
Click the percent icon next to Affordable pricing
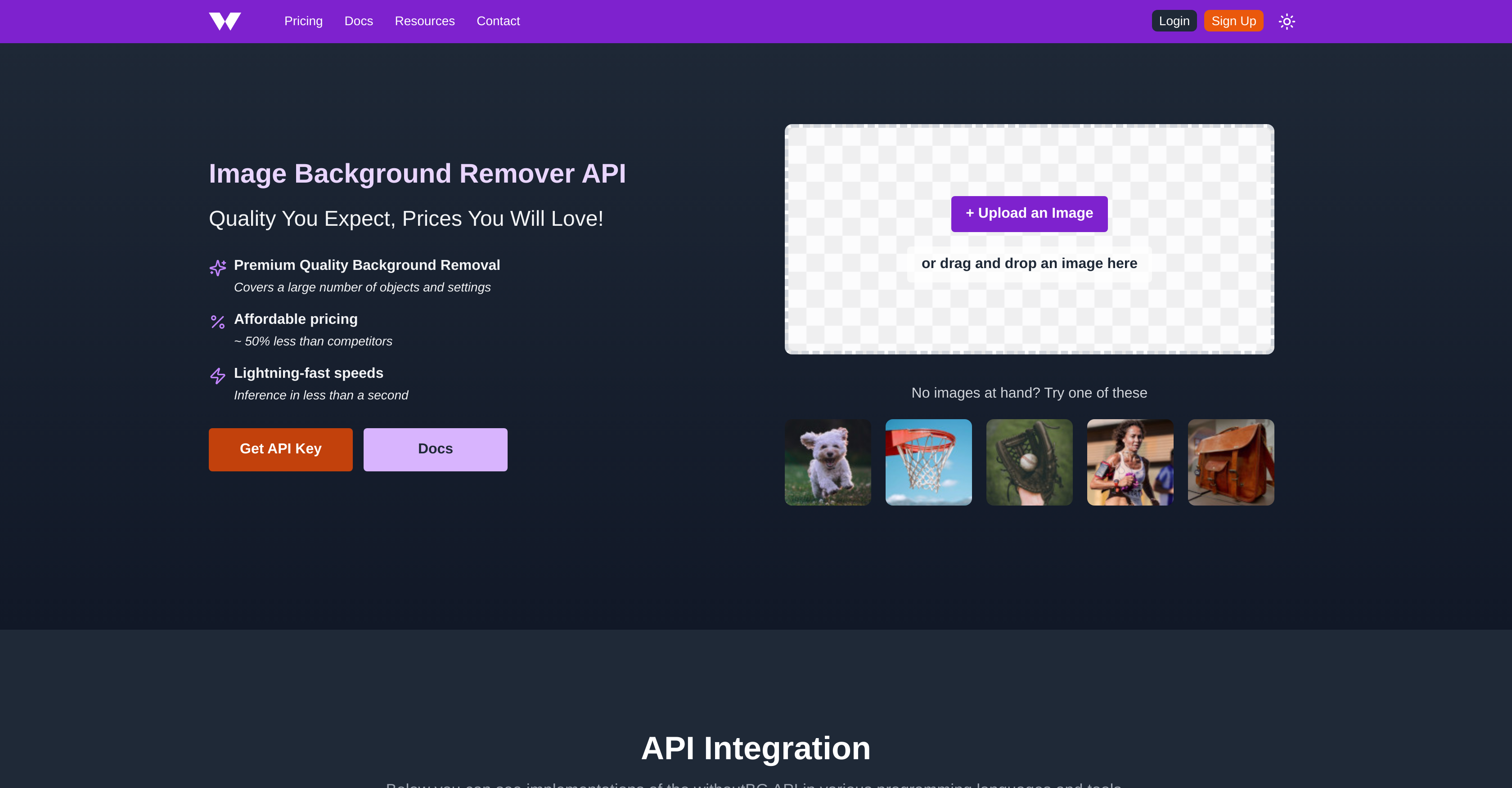coord(218,322)
